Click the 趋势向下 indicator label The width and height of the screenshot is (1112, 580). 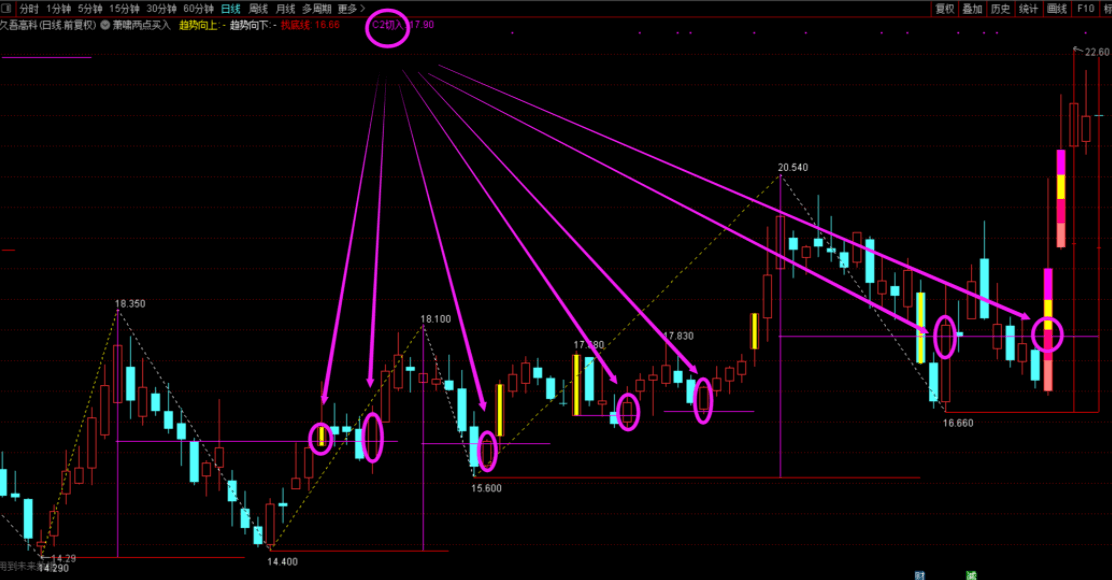252,25
